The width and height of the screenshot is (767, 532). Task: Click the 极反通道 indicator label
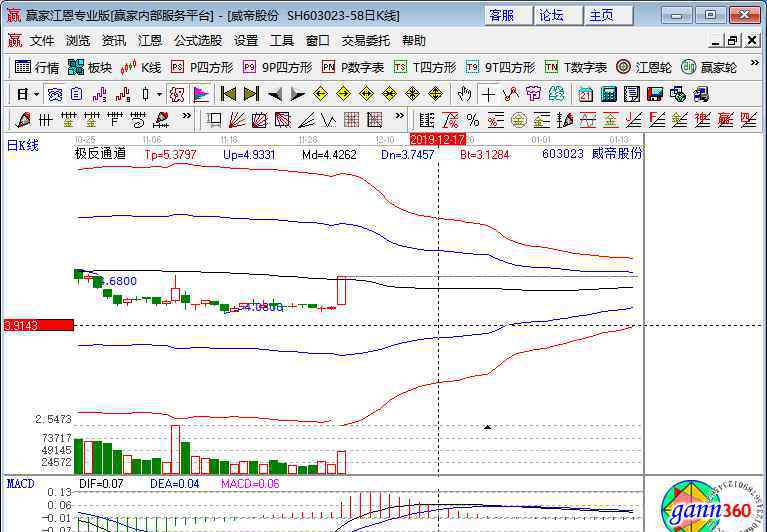point(100,154)
